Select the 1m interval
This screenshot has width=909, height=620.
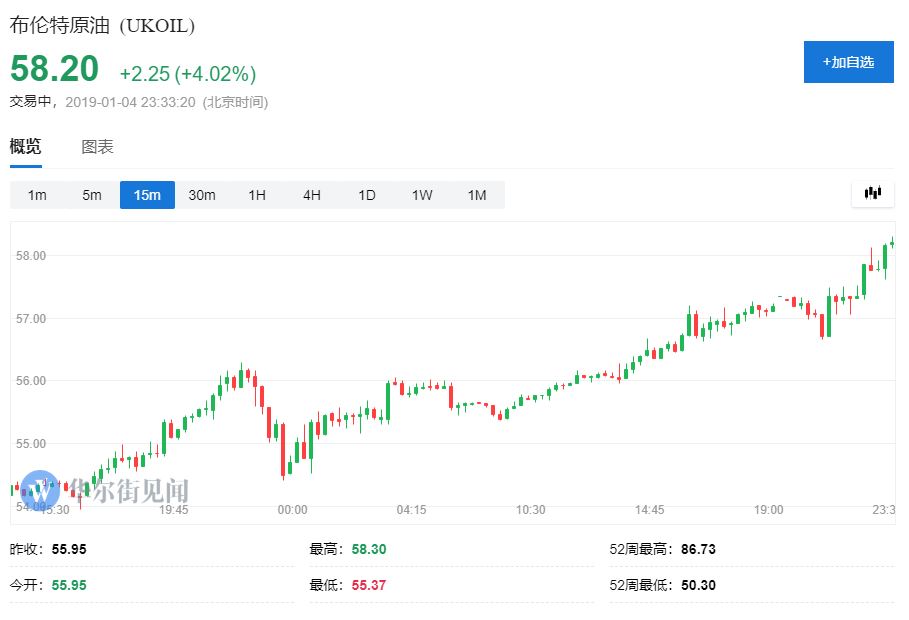[x=37, y=195]
